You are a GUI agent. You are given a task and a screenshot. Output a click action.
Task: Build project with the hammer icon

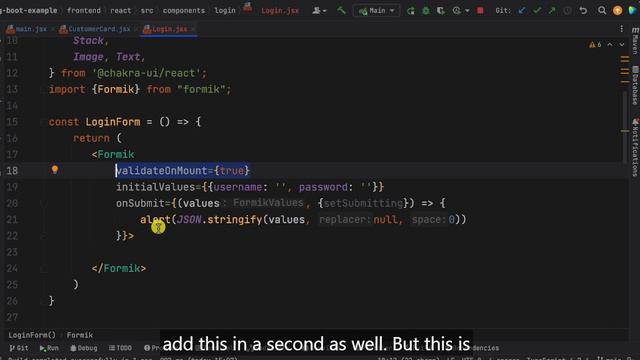click(x=341, y=11)
